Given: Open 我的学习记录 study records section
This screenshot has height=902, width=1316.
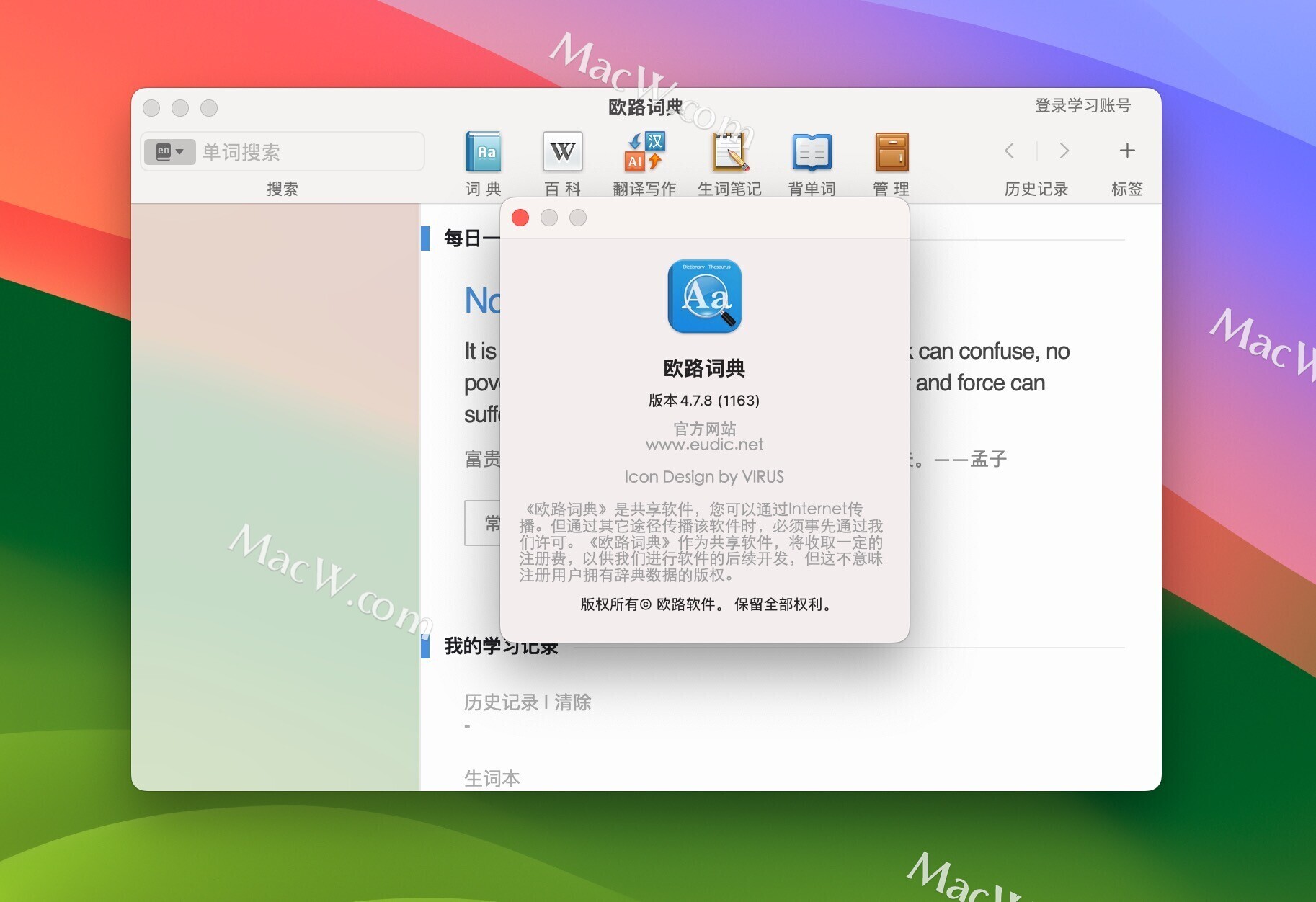Looking at the screenshot, I should (x=501, y=646).
